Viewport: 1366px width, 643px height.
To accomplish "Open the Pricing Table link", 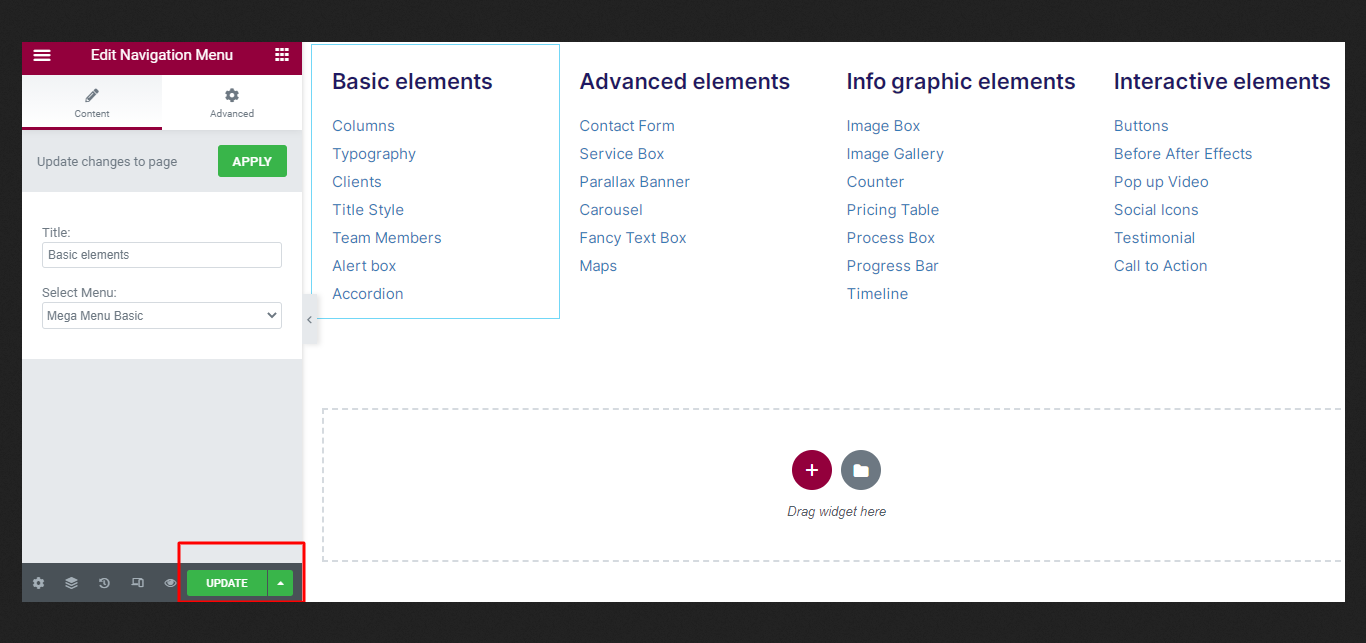I will (x=892, y=210).
